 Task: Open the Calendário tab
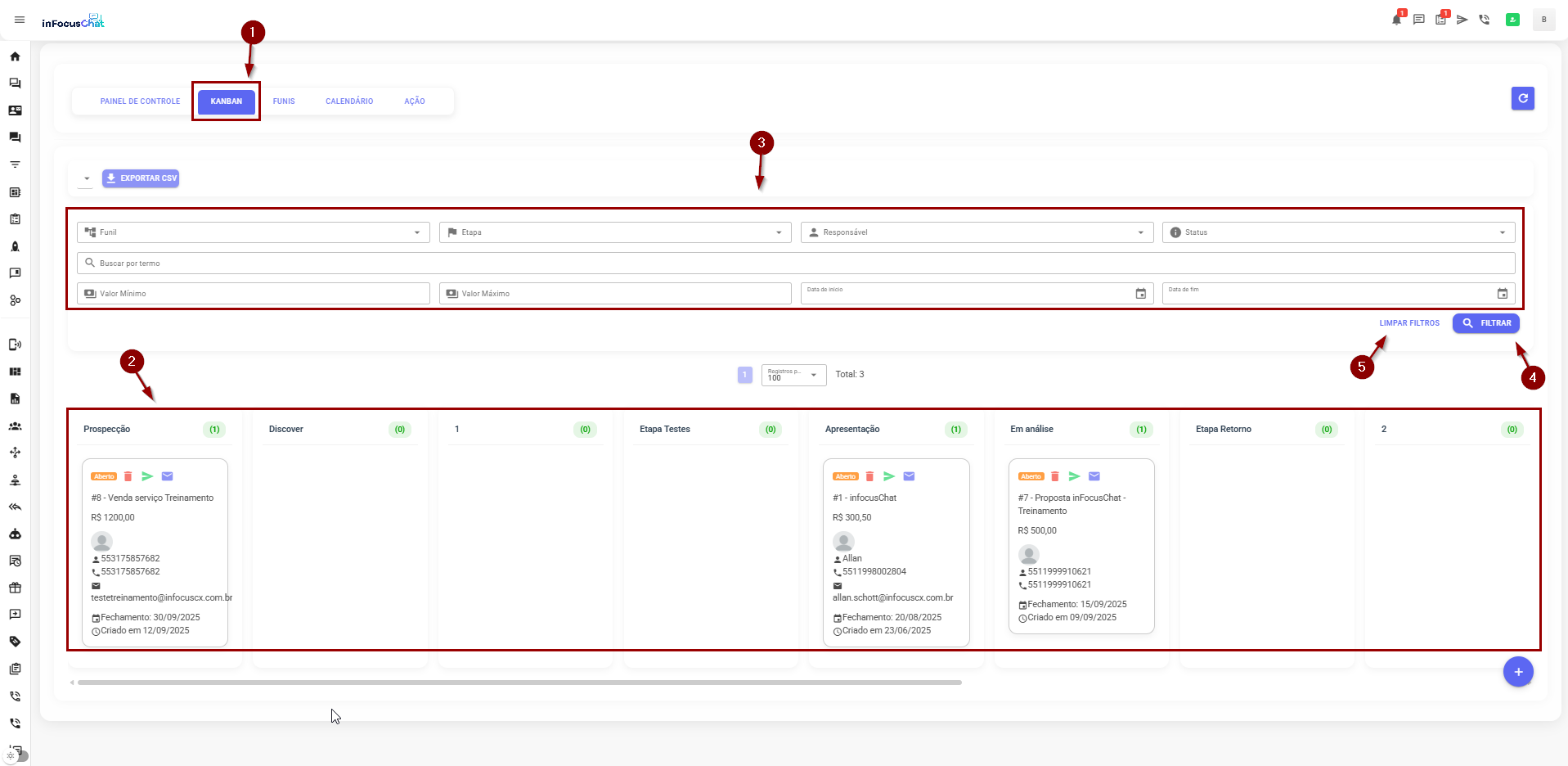coord(349,101)
